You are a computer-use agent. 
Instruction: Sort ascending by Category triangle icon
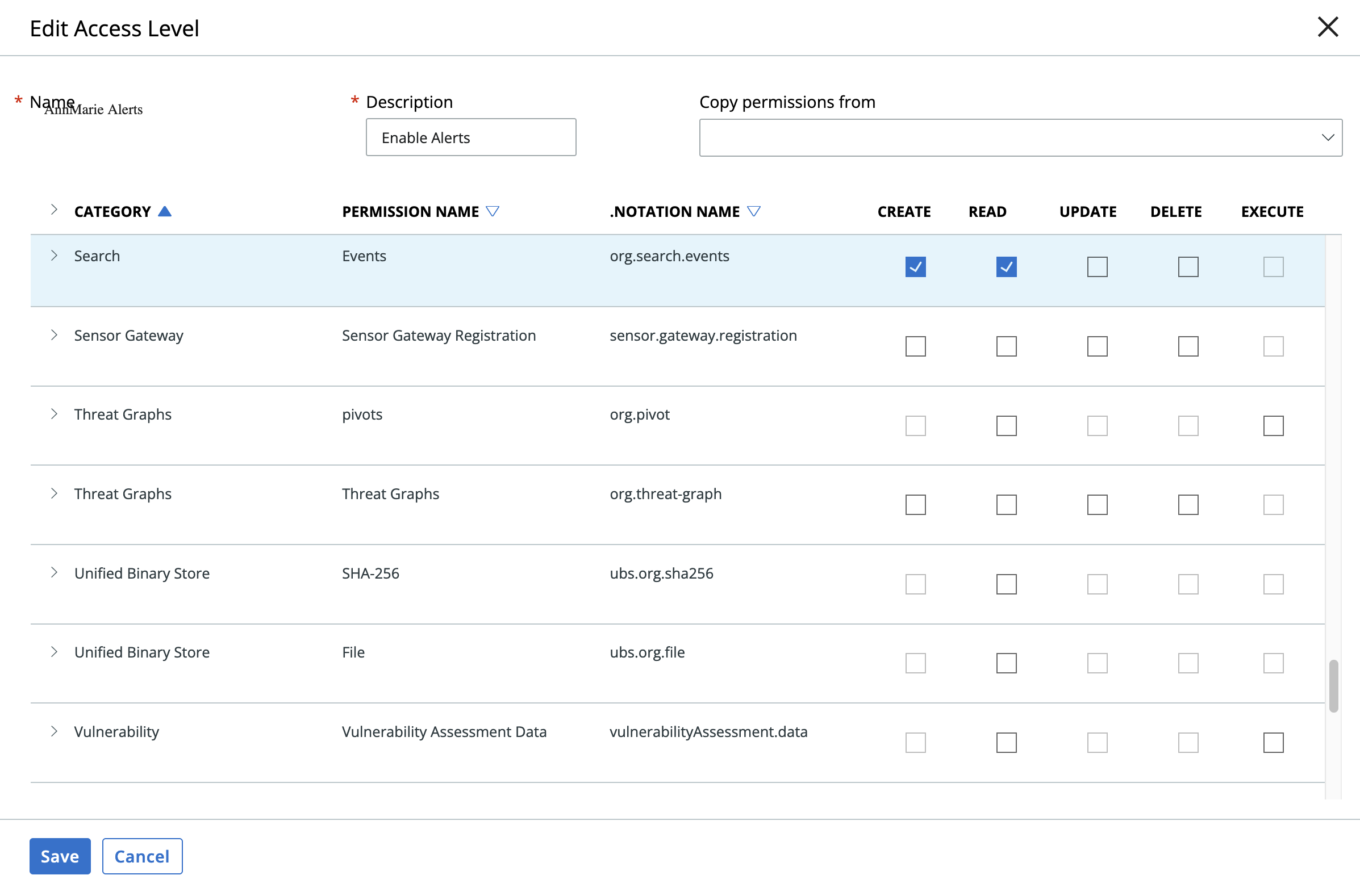(165, 211)
